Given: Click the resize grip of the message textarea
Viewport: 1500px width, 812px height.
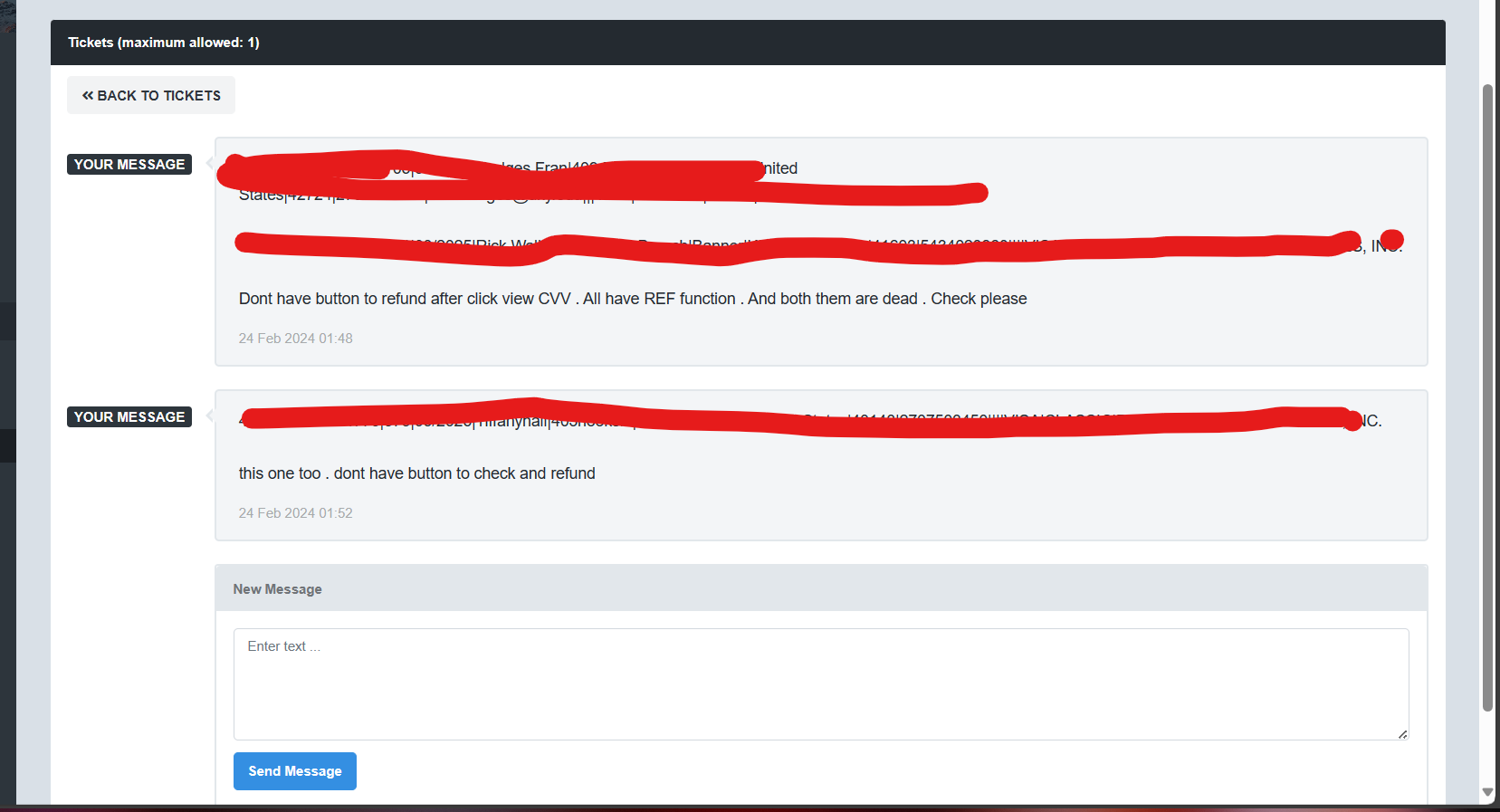Looking at the screenshot, I should coord(1402,734).
